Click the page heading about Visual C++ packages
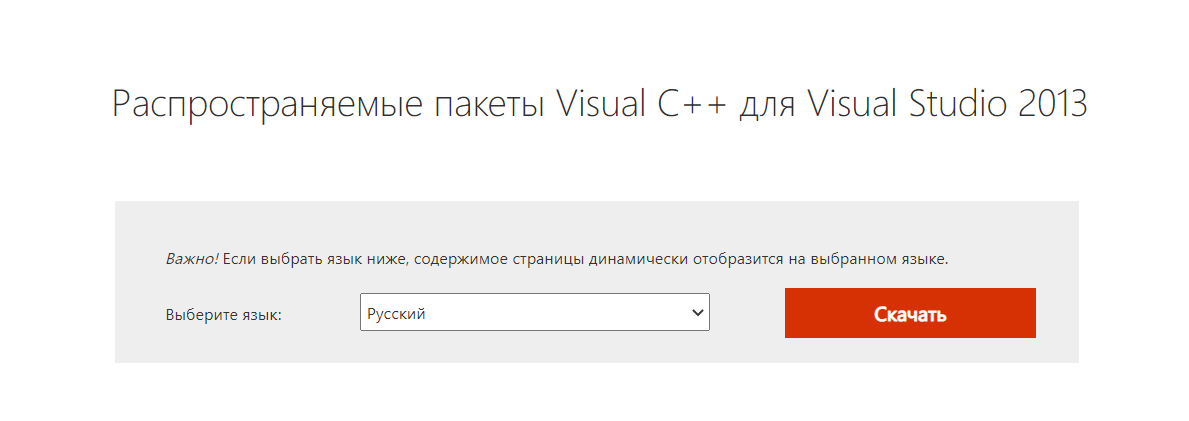 tap(598, 105)
